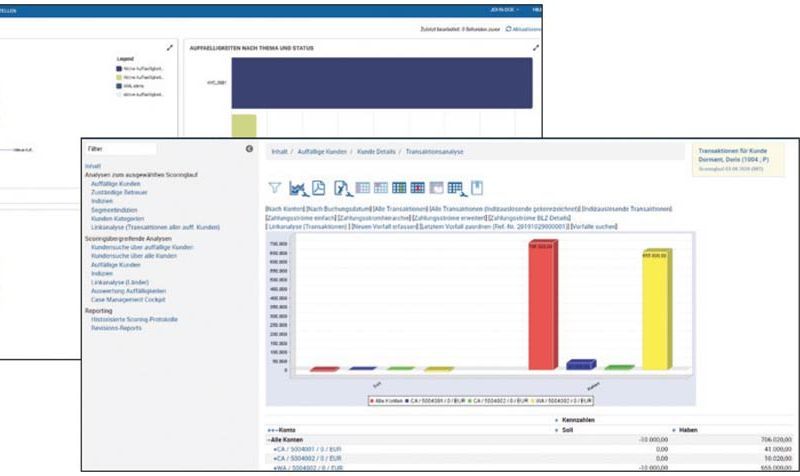Open [Zahlungsströme erweitert] link
This screenshot has width=800, height=476.
pyautogui.click(x=449, y=218)
